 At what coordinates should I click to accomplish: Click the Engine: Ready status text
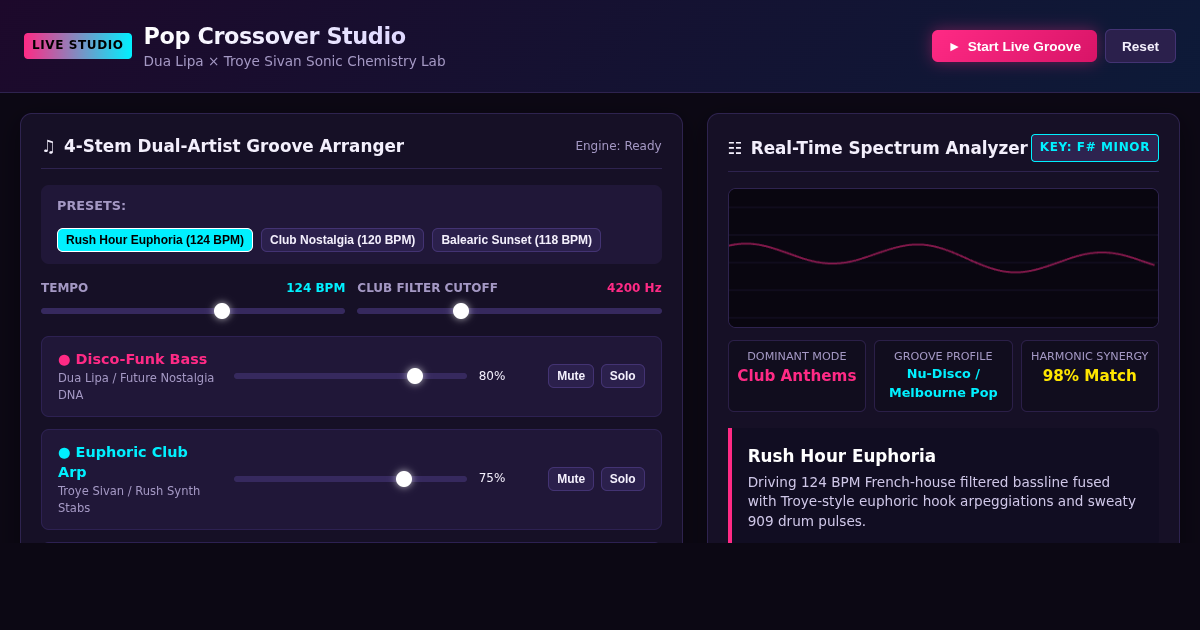[x=618, y=146]
